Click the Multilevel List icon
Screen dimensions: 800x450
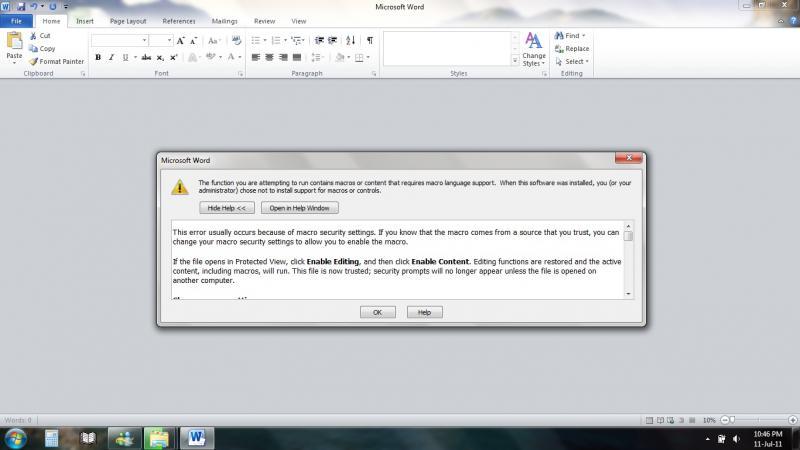[x=296, y=40]
